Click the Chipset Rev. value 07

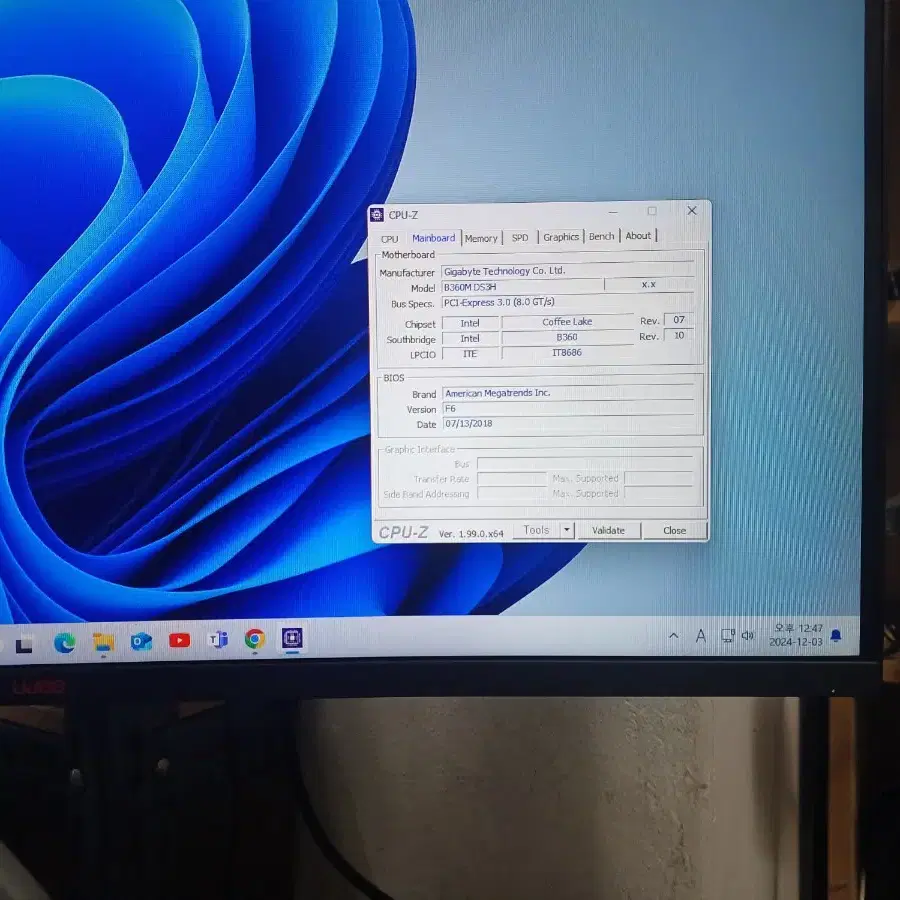pos(679,320)
